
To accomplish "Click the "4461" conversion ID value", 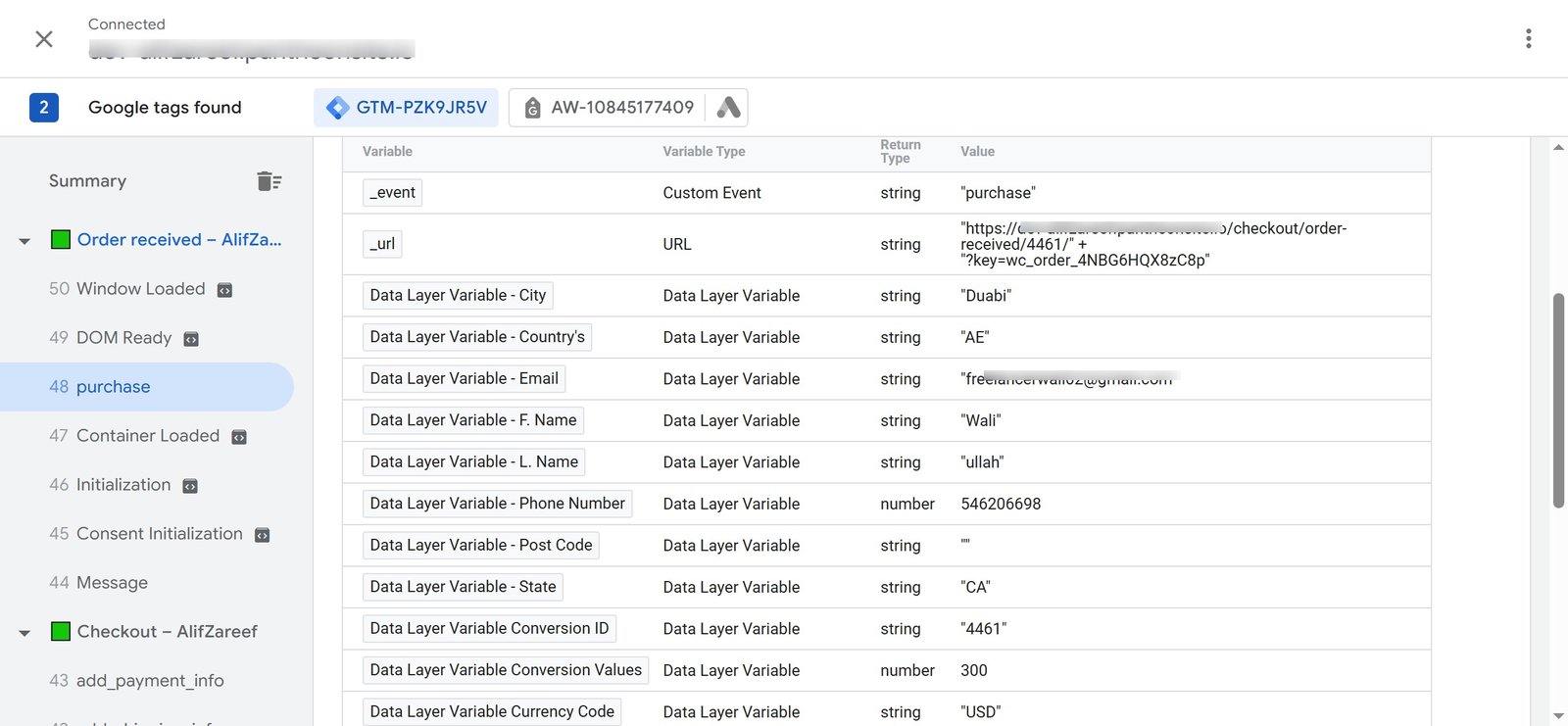I will click(x=983, y=629).
